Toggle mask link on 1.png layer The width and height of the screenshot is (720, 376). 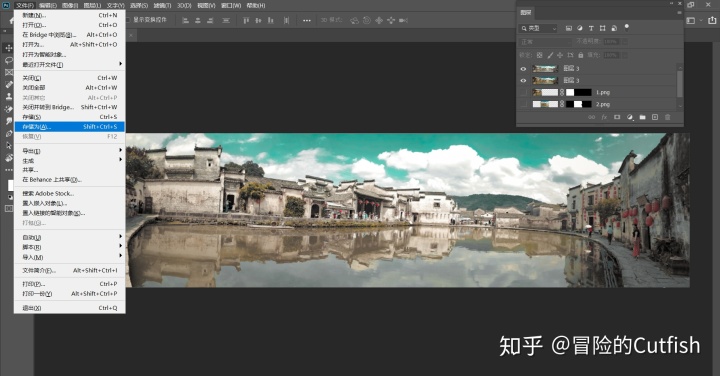pyautogui.click(x=562, y=92)
